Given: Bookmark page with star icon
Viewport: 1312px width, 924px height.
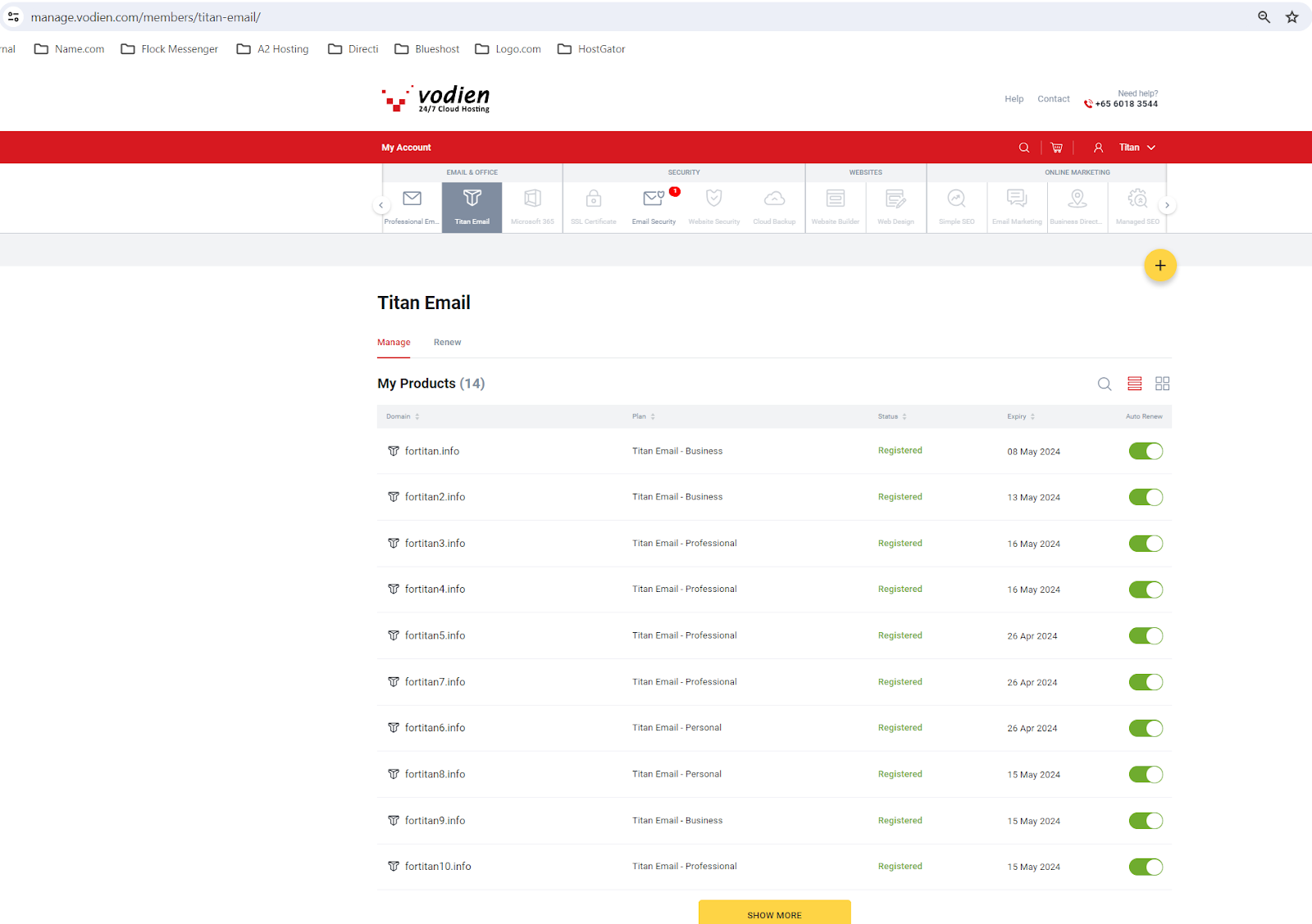Looking at the screenshot, I should (1292, 17).
